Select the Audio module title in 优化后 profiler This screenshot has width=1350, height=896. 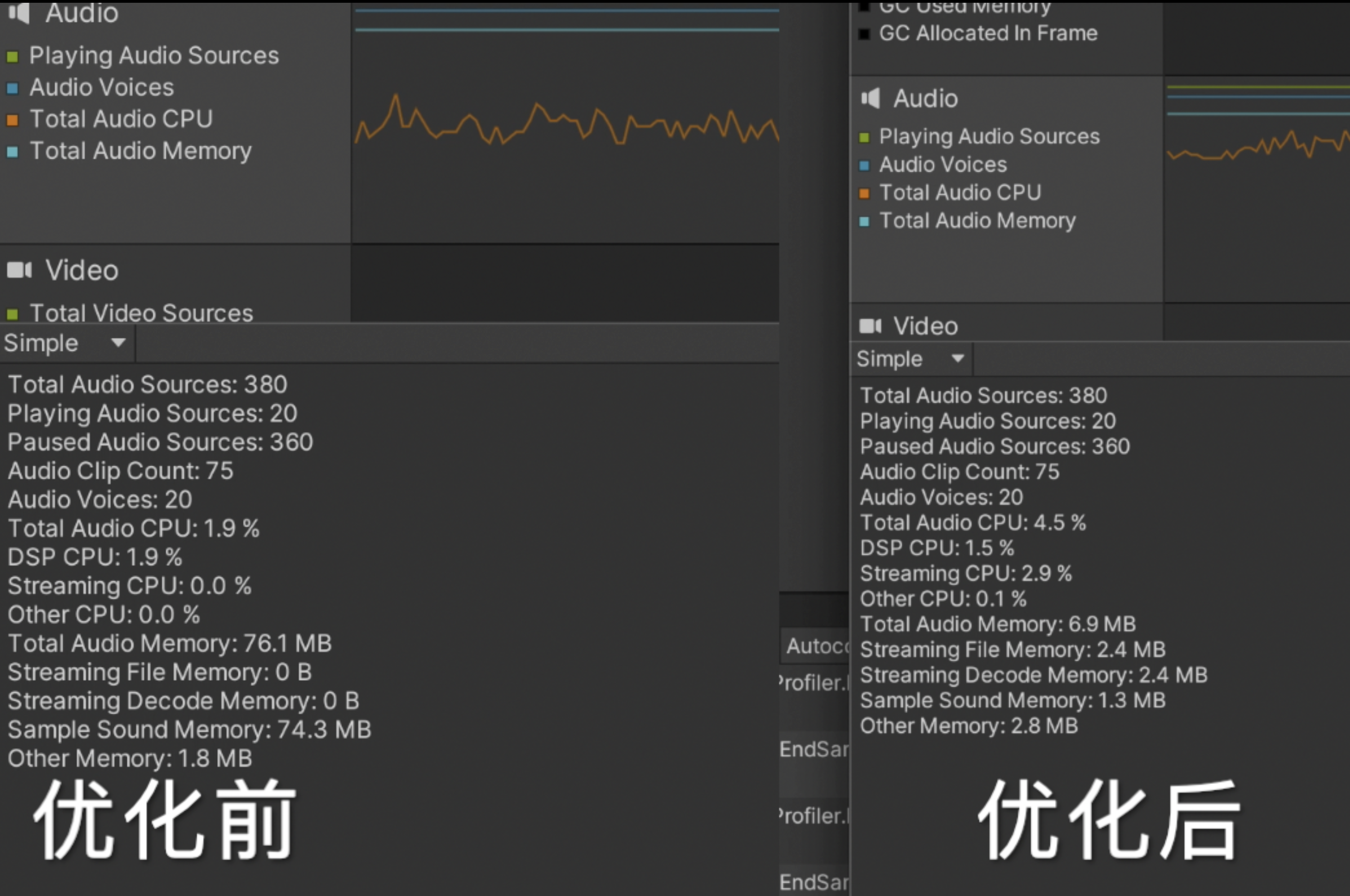click(926, 99)
